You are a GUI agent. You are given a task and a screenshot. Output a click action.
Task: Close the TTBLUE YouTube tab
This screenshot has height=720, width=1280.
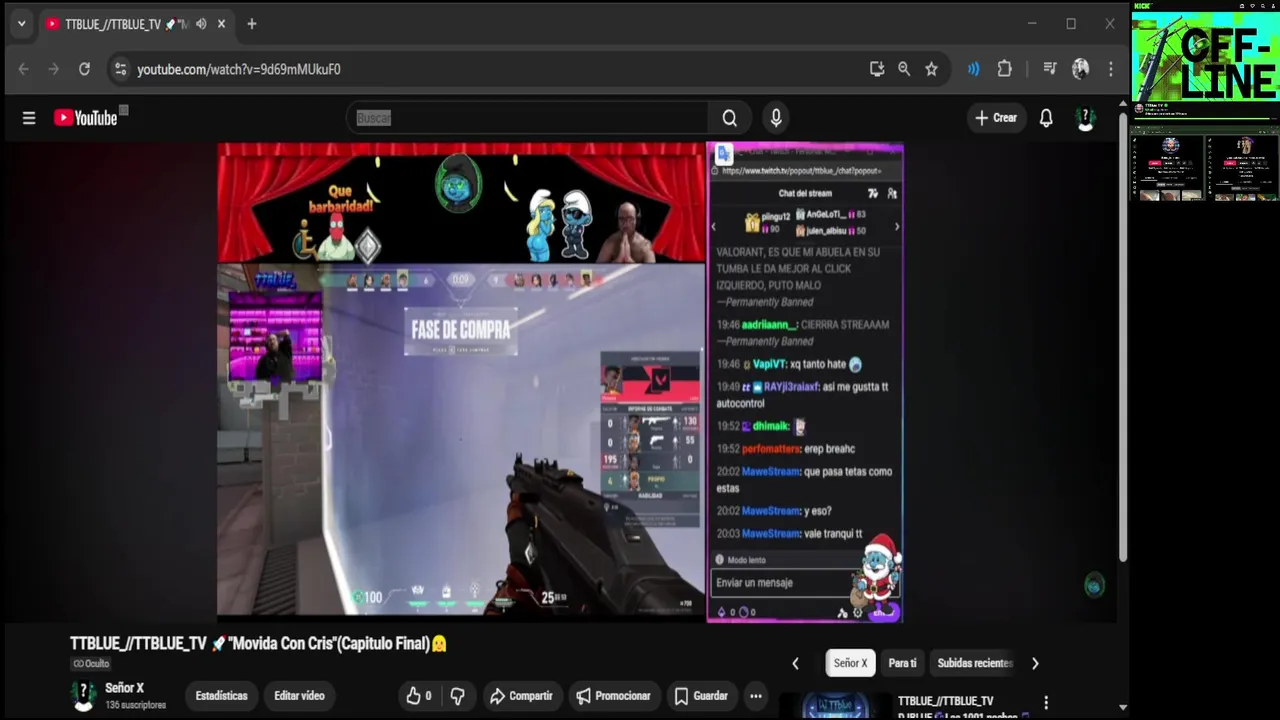tap(222, 24)
